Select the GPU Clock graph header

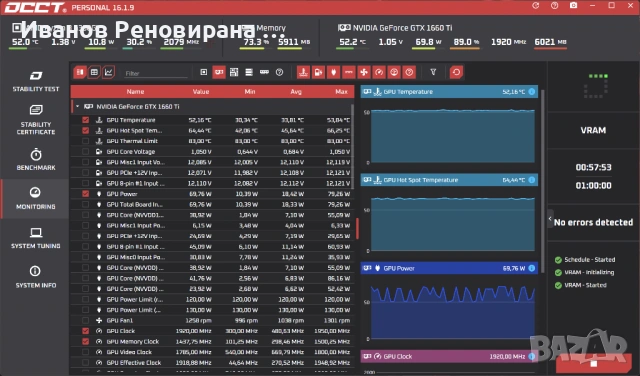click(x=449, y=356)
